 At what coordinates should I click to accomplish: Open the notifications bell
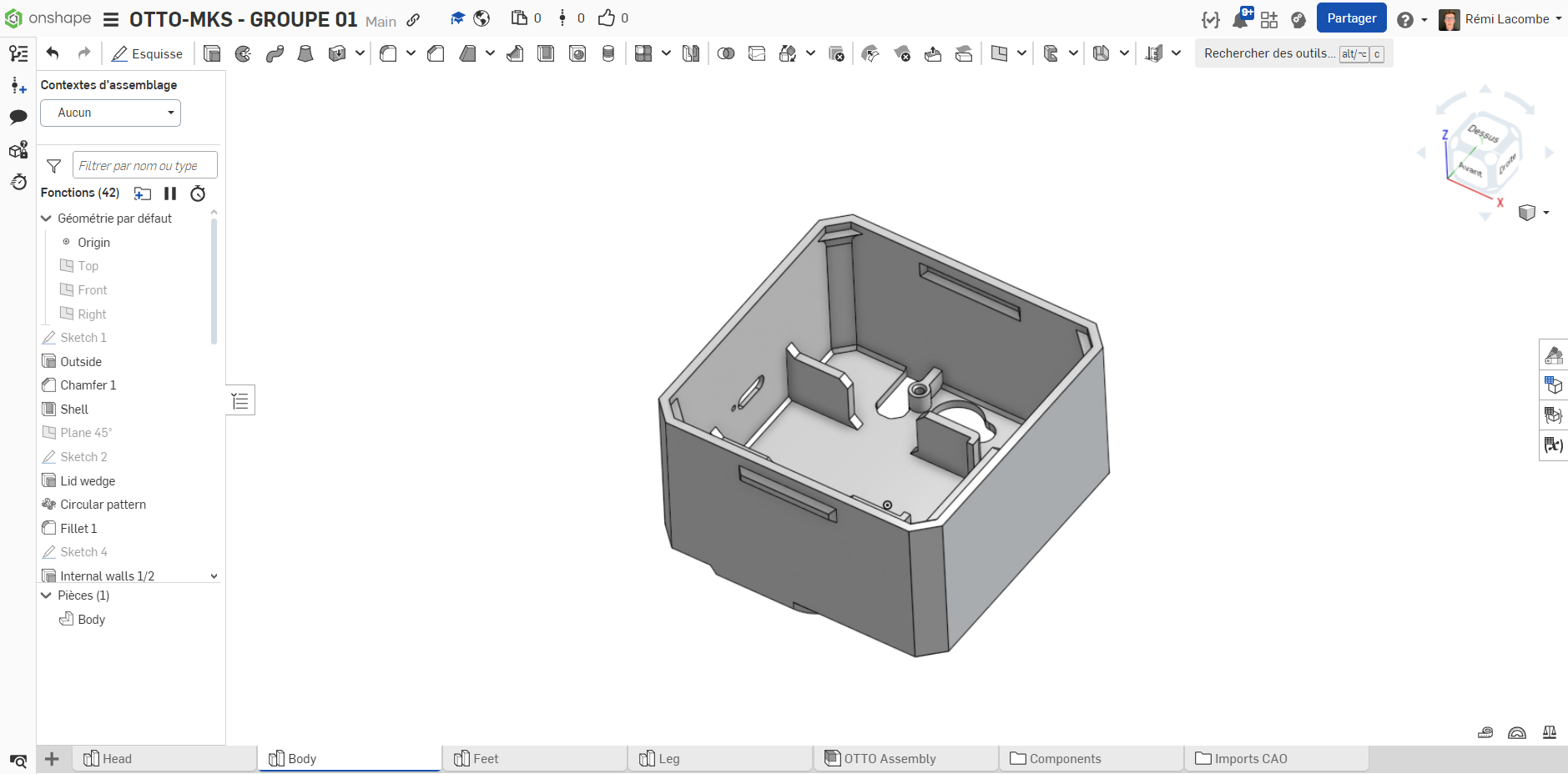(x=1241, y=19)
